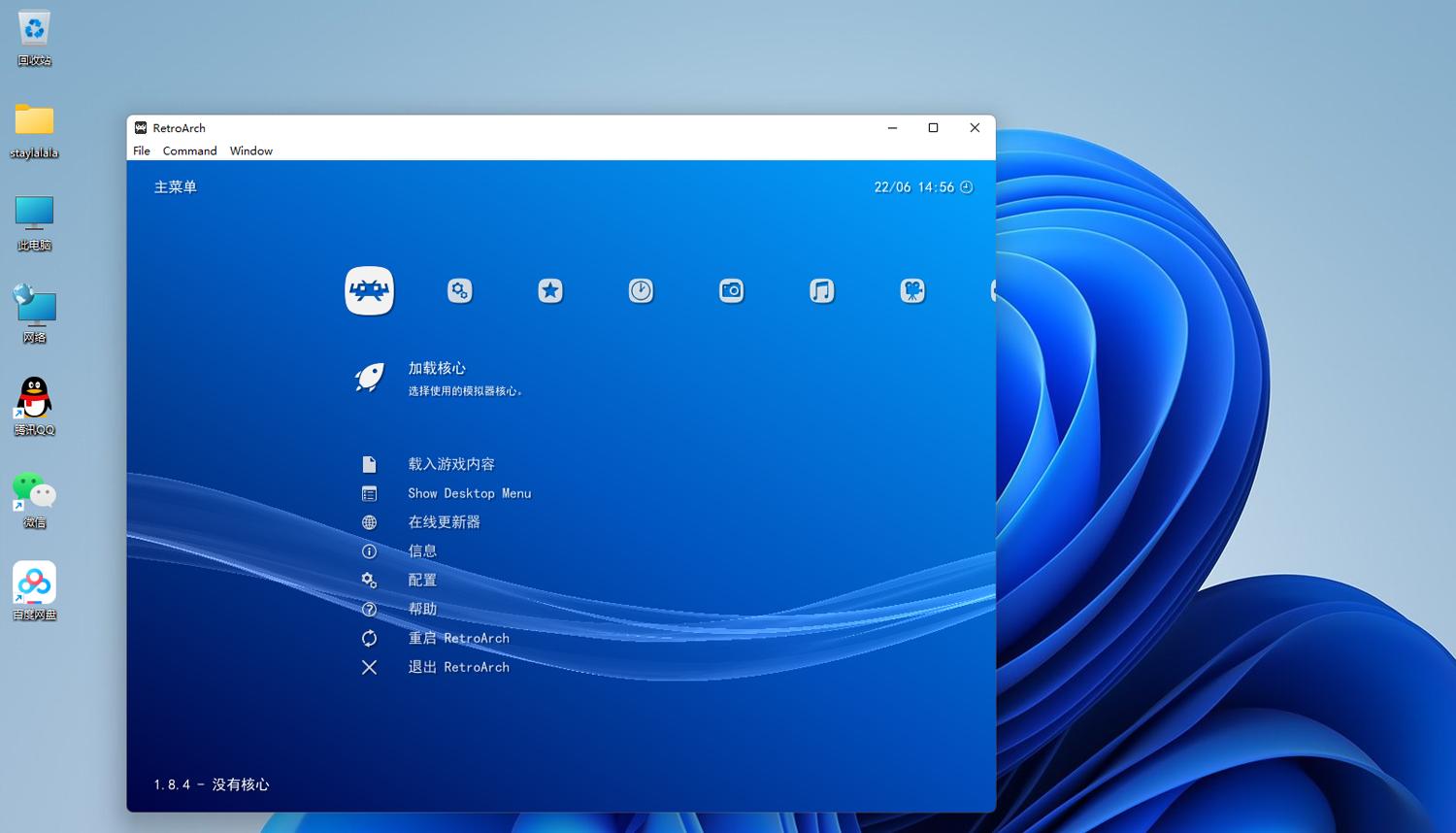Open the Command menu
This screenshot has width=1456, height=833.
coord(189,150)
